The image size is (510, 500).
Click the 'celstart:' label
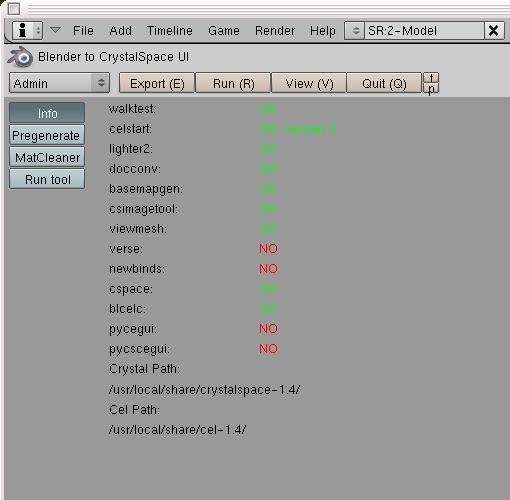click(130, 129)
